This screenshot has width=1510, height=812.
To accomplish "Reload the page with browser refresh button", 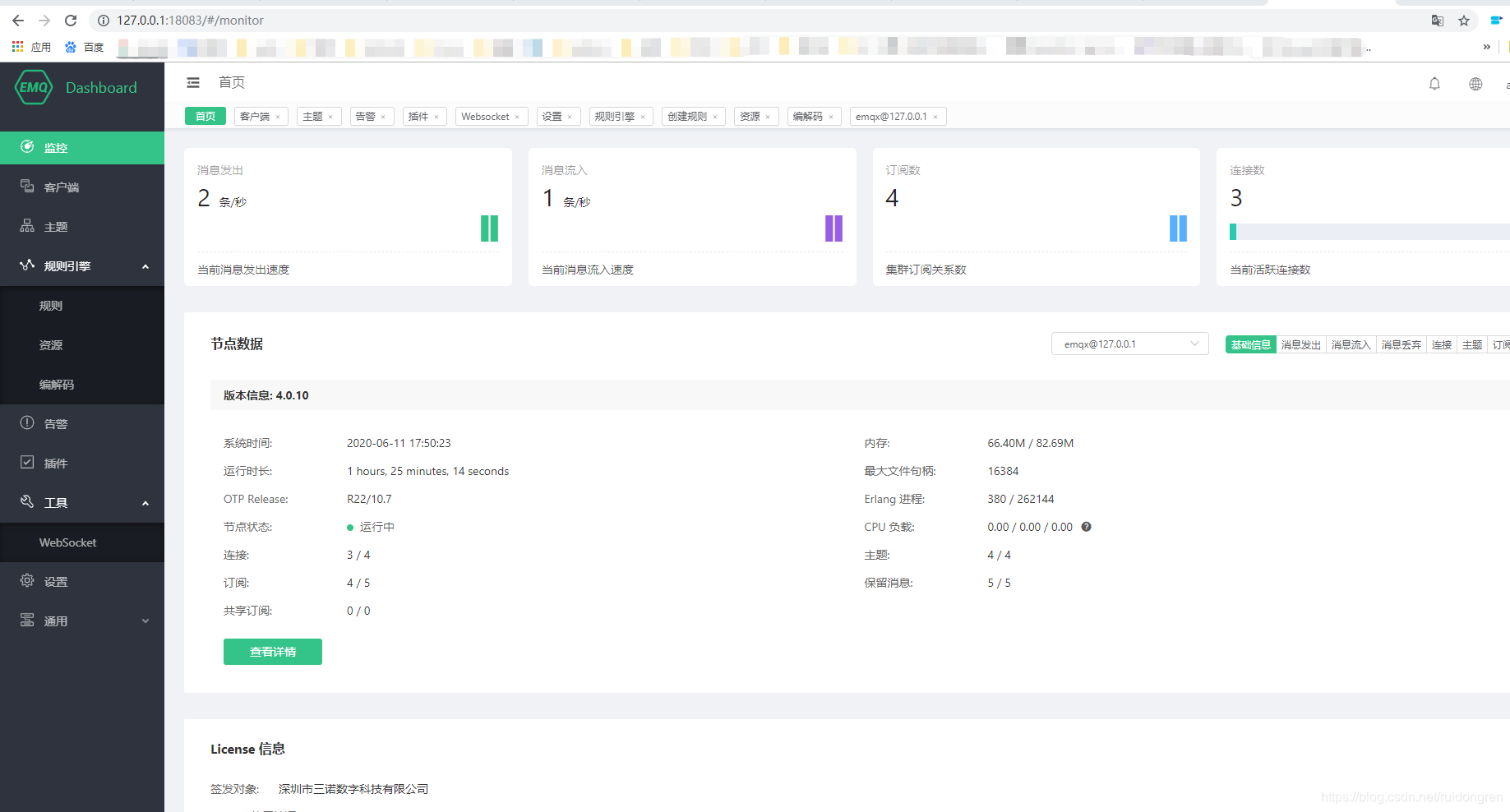I will click(x=71, y=21).
